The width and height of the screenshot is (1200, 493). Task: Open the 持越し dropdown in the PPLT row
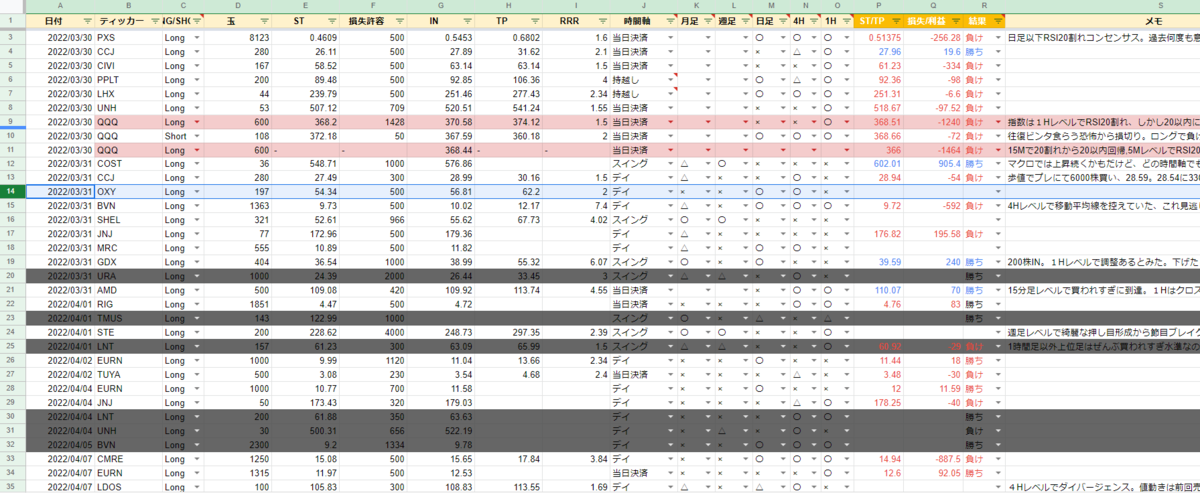[x=669, y=79]
